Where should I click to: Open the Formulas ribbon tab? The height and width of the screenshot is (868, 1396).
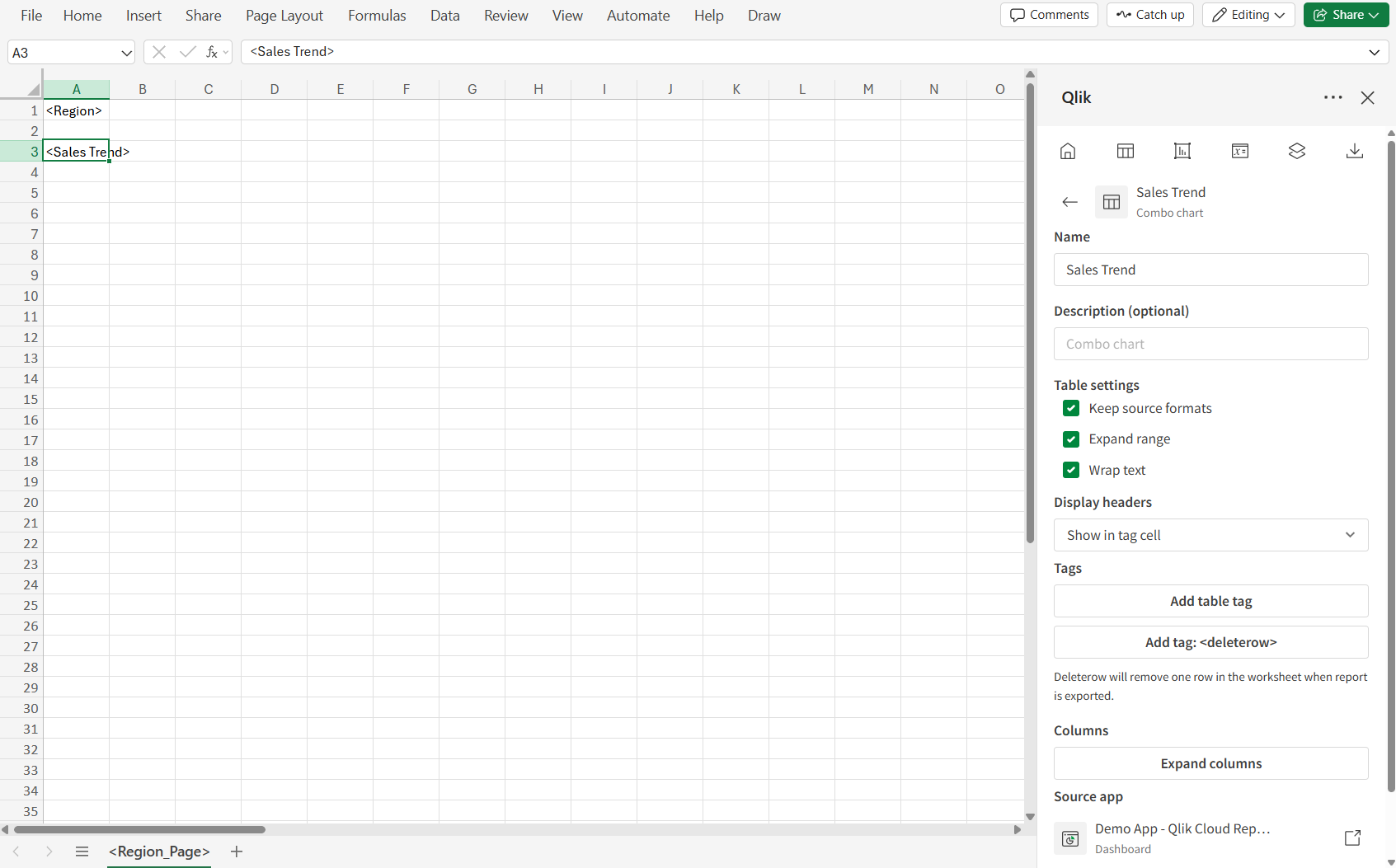(377, 16)
